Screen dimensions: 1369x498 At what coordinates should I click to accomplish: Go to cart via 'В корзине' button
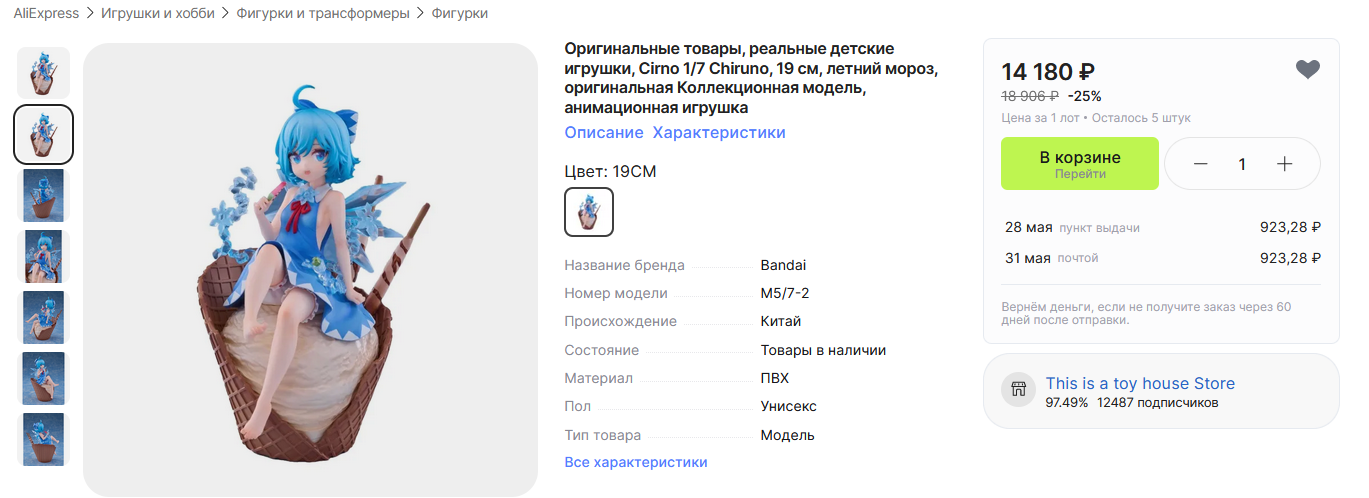[x=1080, y=164]
